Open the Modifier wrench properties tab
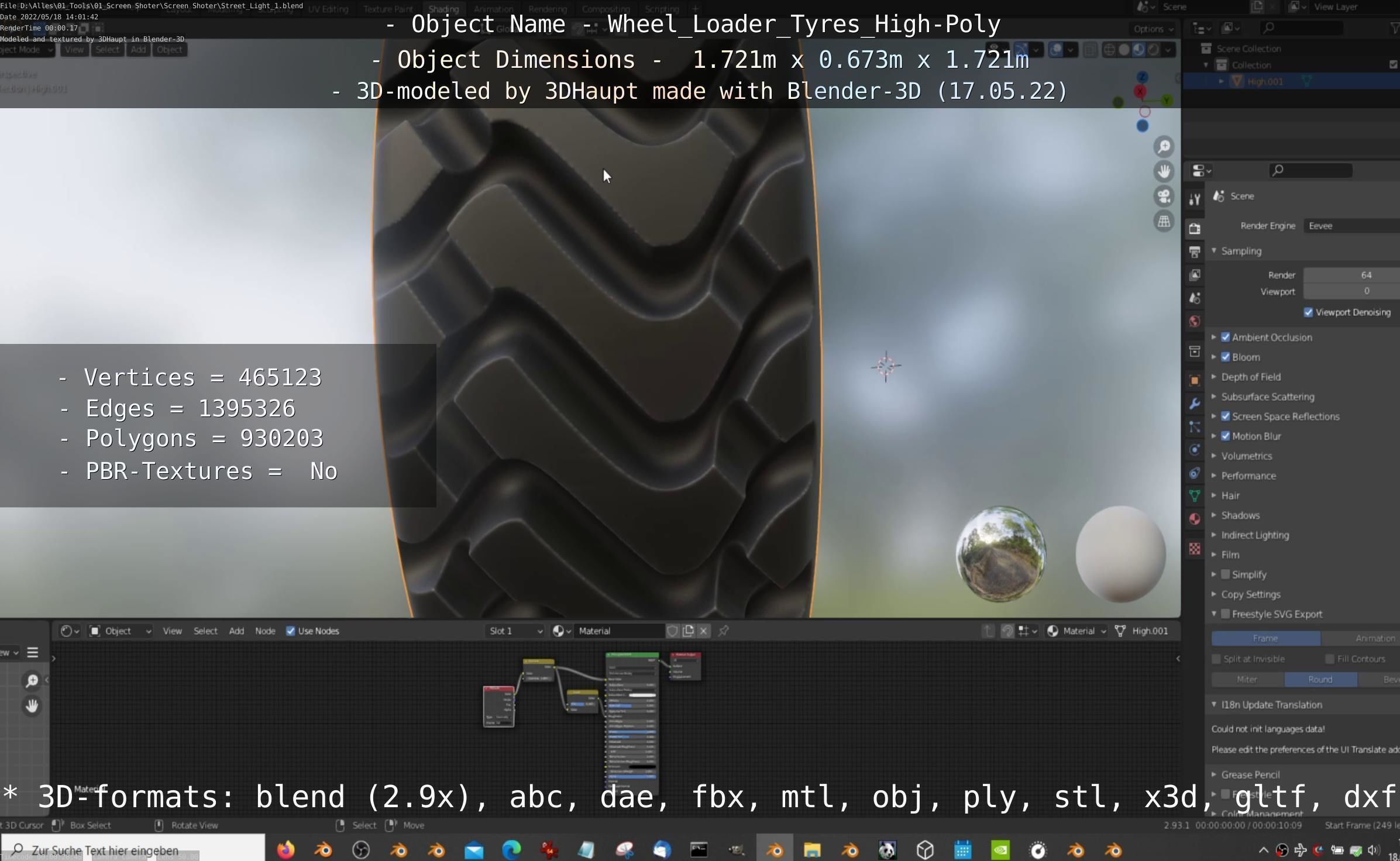Image resolution: width=1400 pixels, height=861 pixels. tap(1195, 404)
